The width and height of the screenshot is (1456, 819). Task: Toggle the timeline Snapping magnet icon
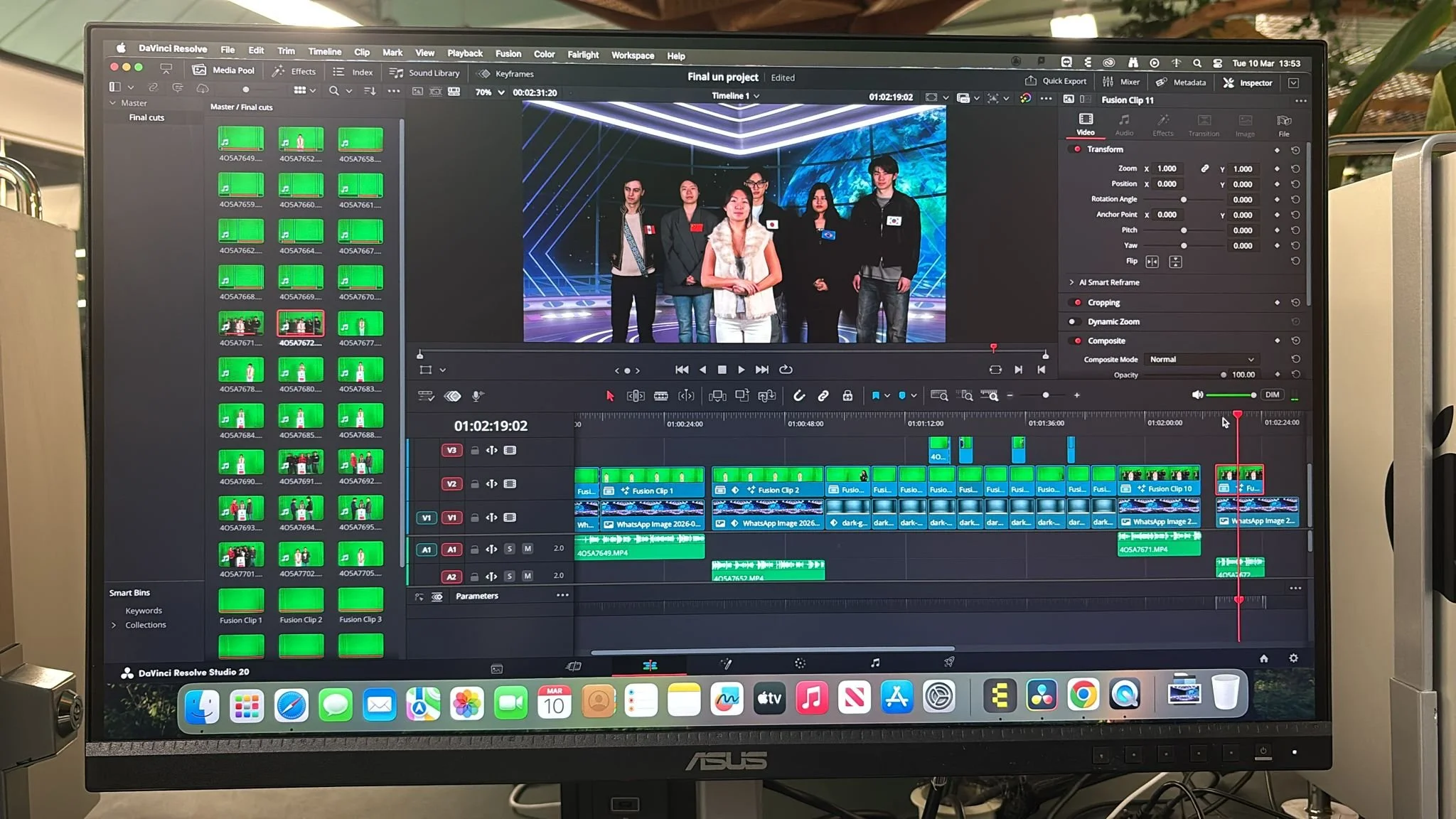coord(799,396)
